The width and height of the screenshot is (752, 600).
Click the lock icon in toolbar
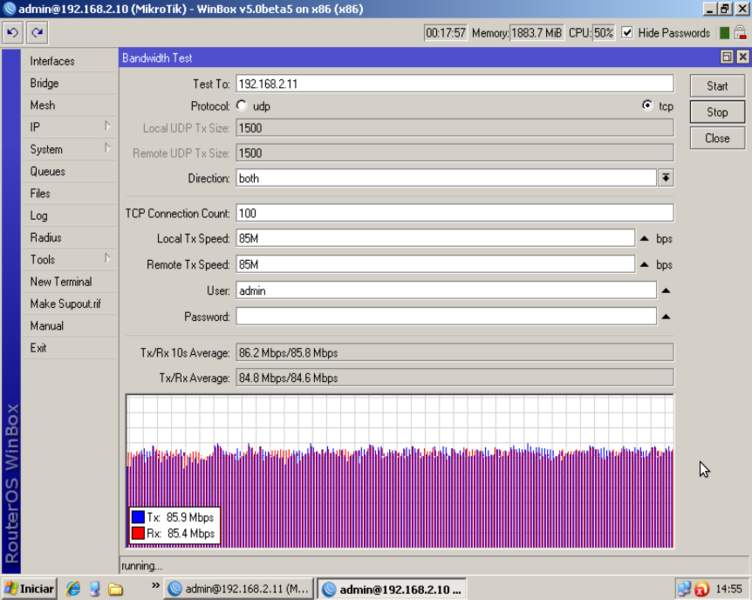pos(741,33)
